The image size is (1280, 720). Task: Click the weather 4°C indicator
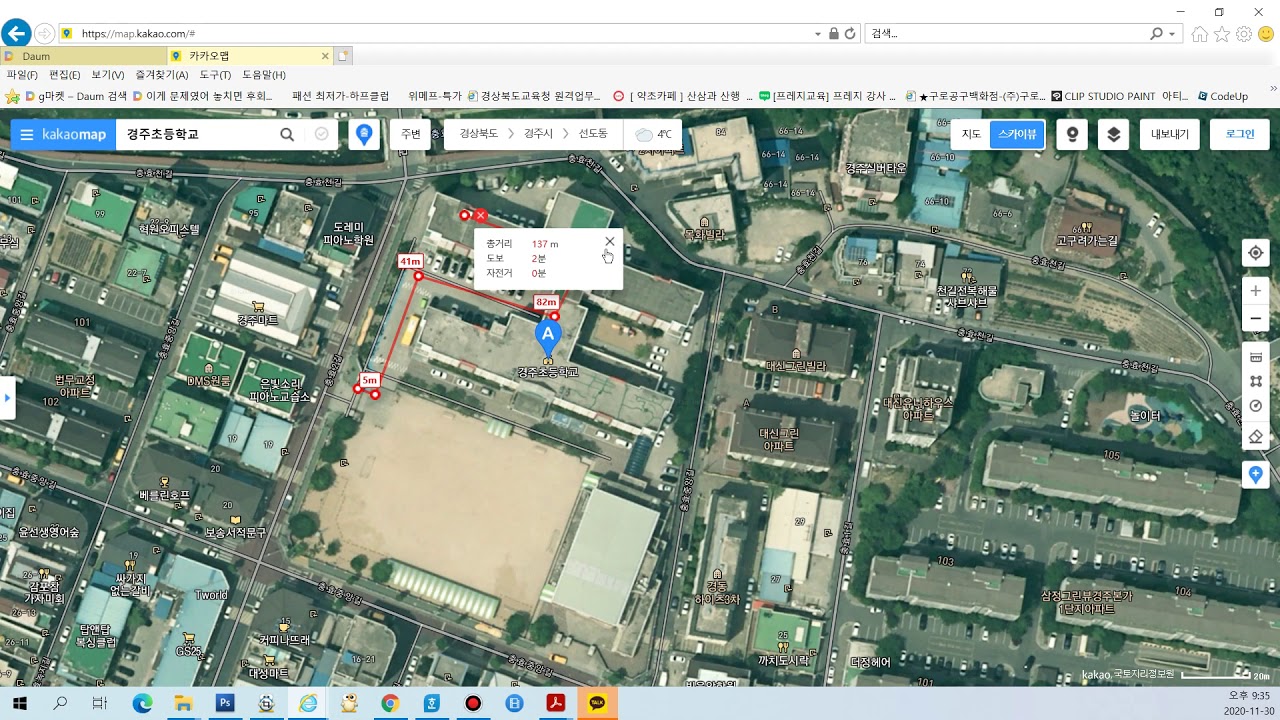[x=654, y=134]
